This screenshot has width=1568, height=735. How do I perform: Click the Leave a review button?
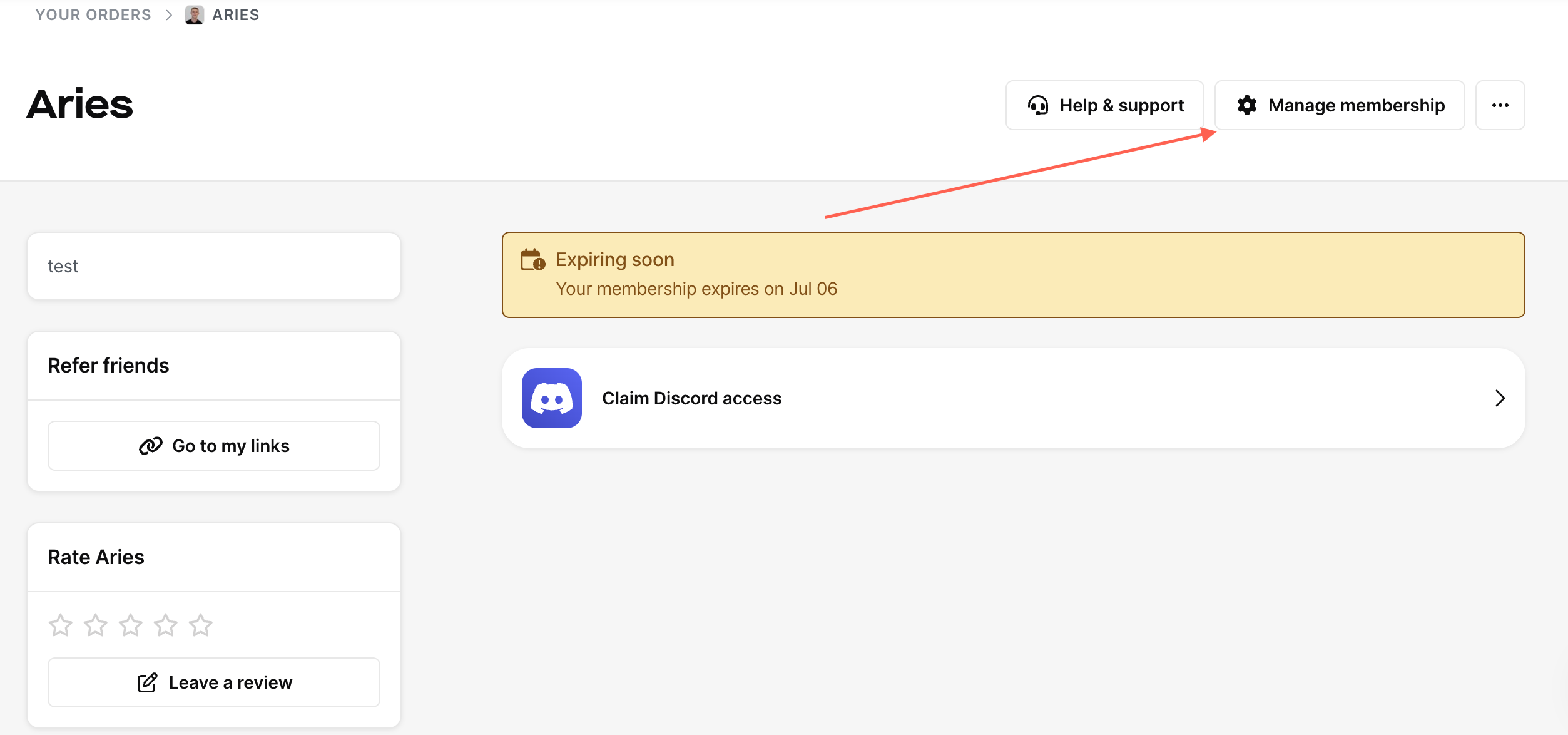point(214,682)
